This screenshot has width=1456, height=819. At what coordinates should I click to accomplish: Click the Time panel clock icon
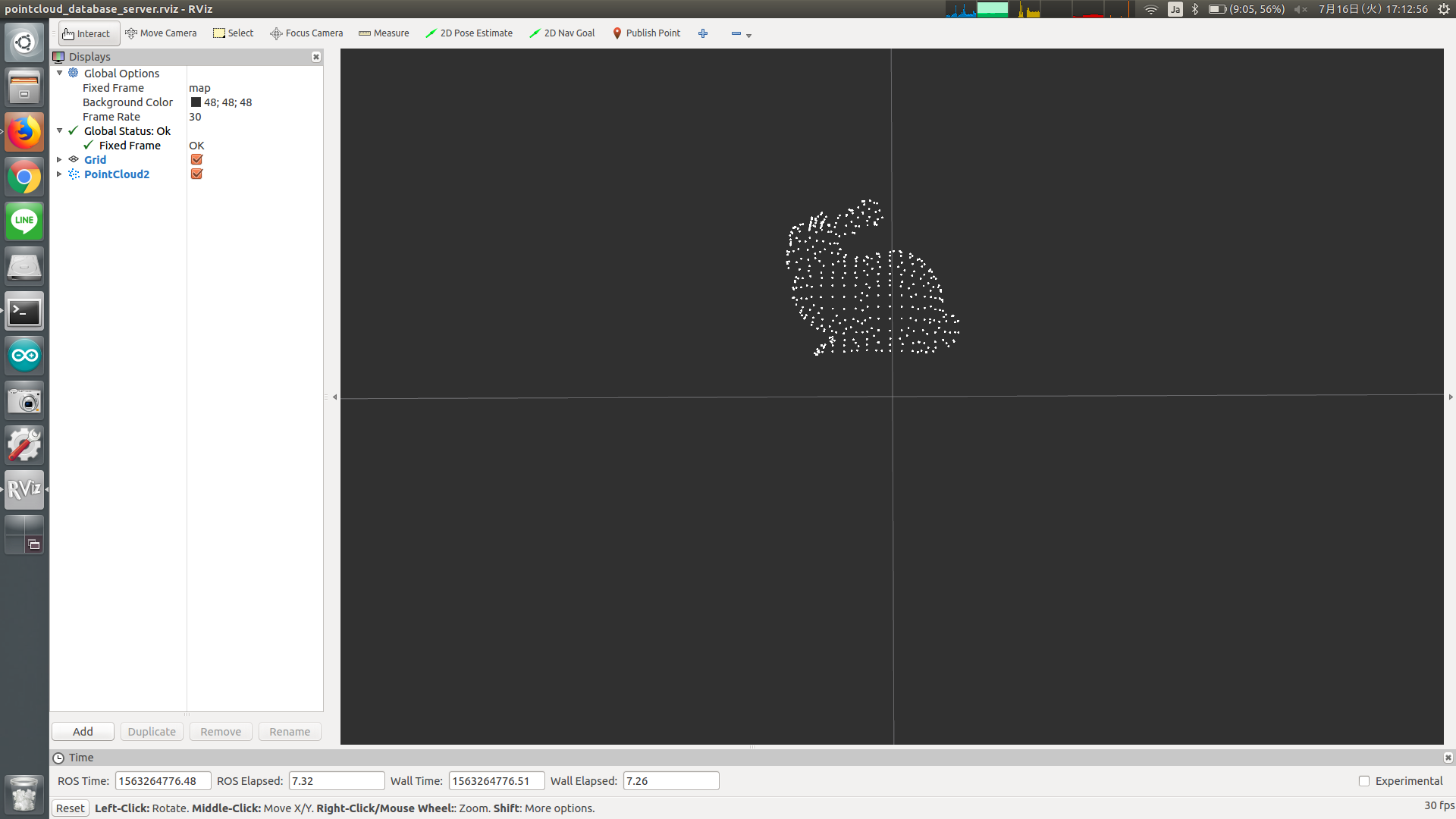[58, 758]
